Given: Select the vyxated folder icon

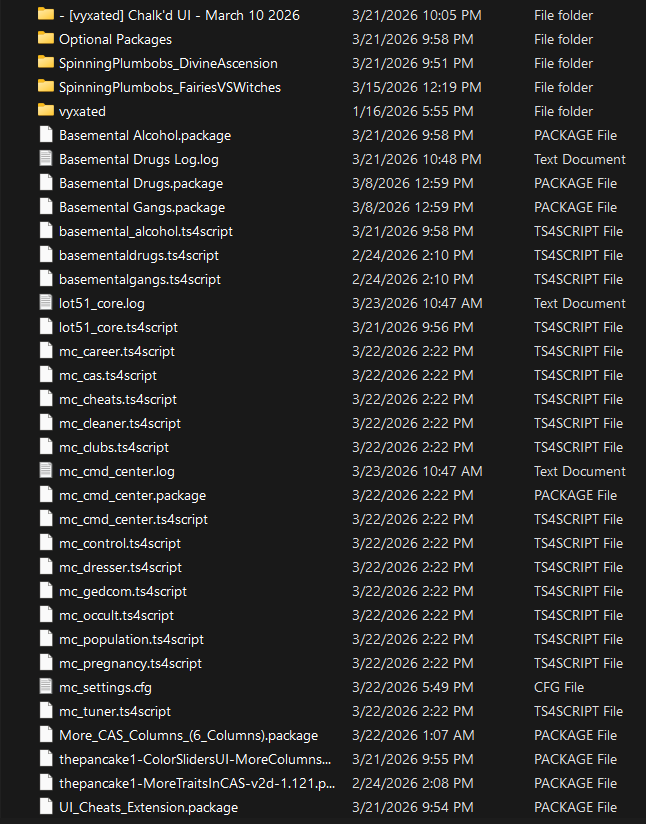Looking at the screenshot, I should coord(46,110).
